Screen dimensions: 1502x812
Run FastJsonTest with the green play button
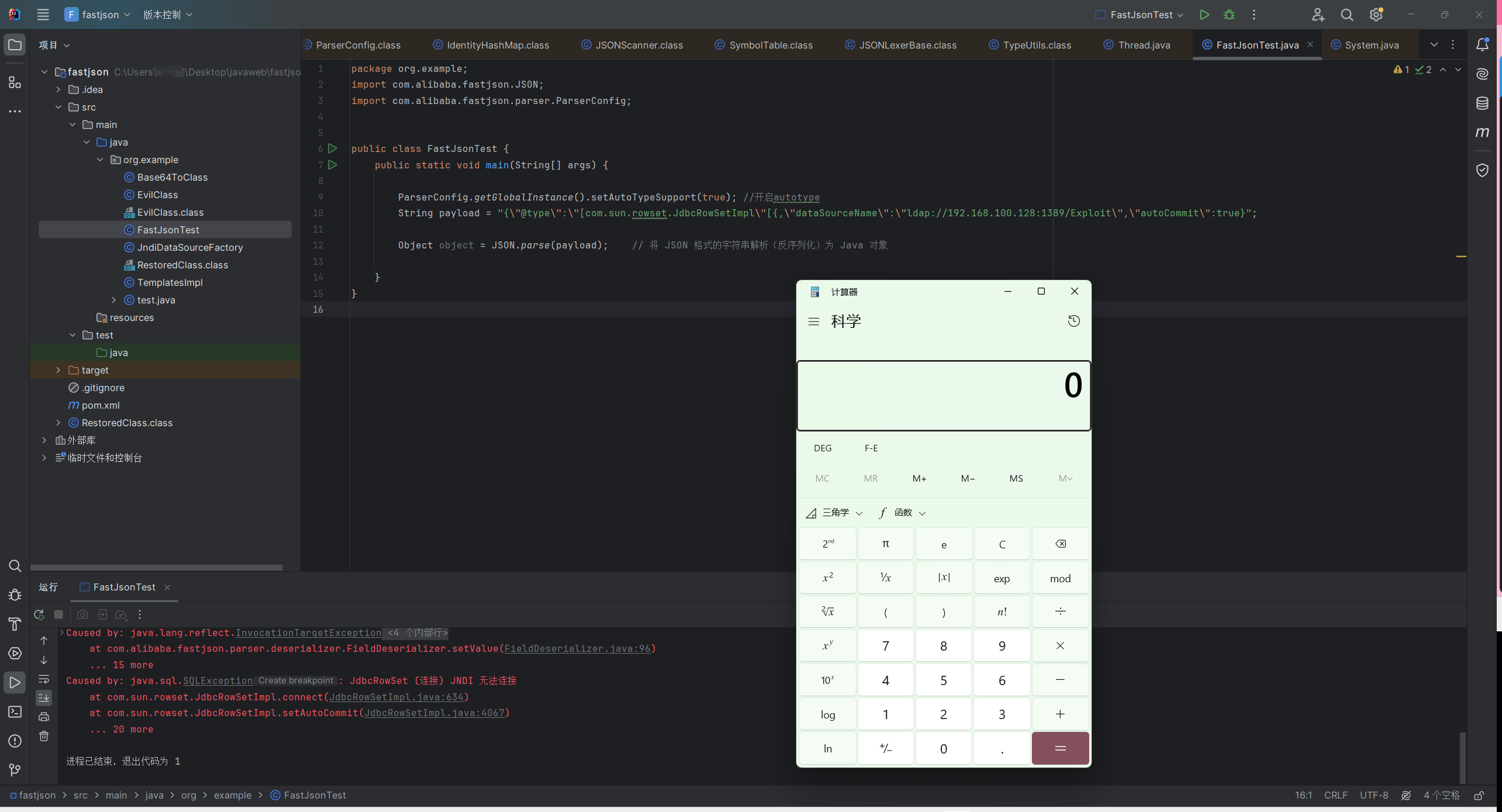click(x=1204, y=15)
